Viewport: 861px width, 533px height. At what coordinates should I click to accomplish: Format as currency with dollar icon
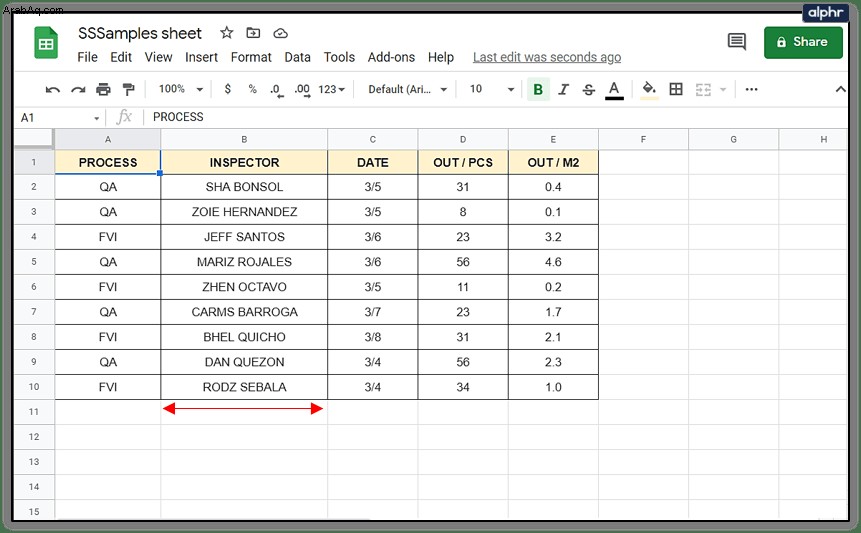[227, 89]
